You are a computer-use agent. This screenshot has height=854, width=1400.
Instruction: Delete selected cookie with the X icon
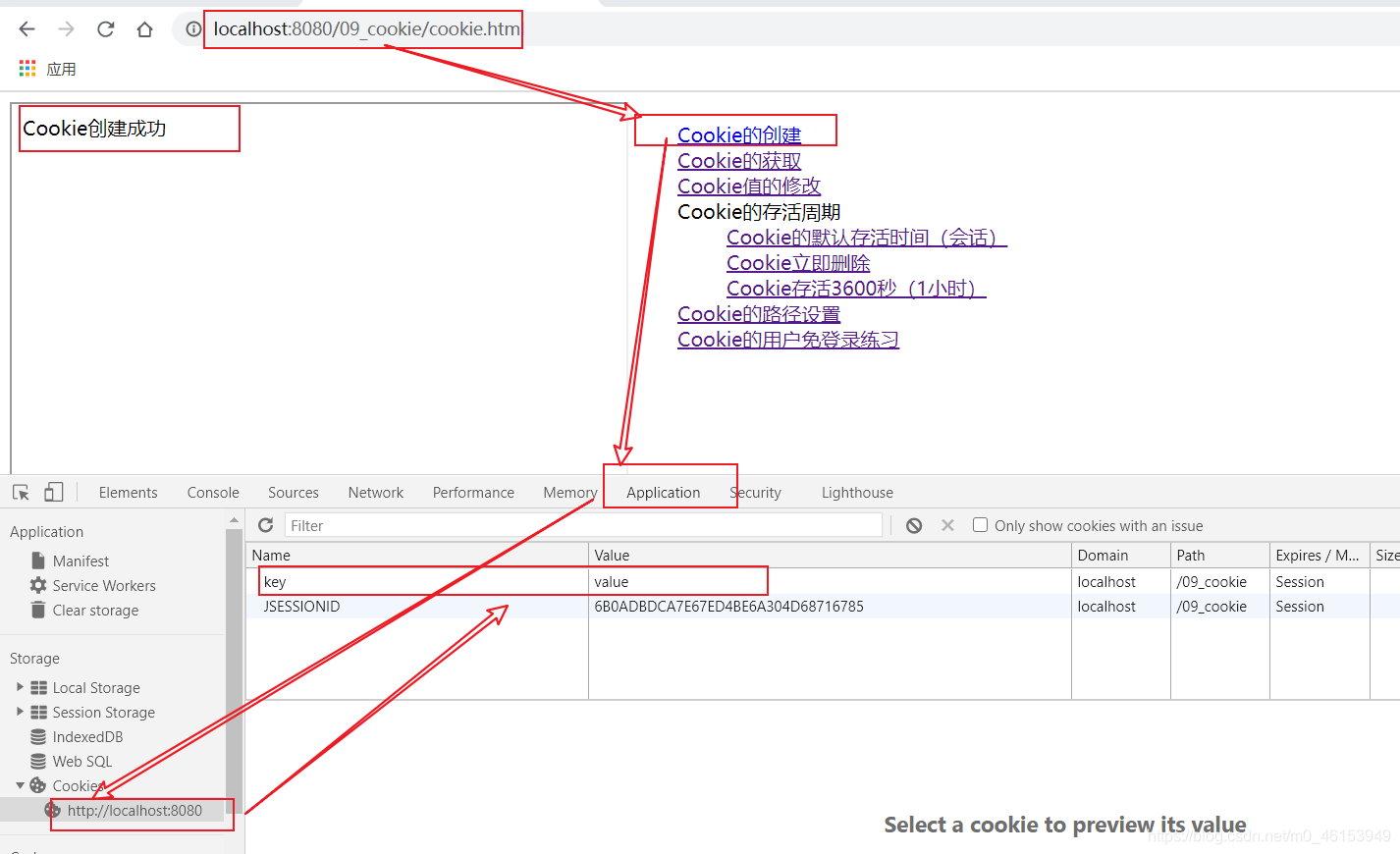pos(947,525)
